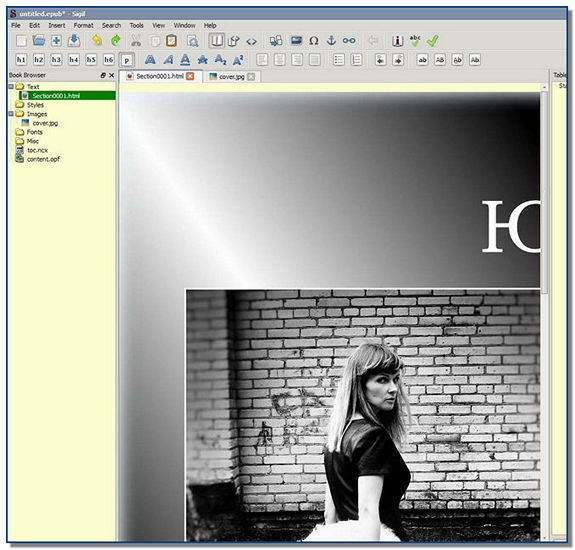Click the h1 heading style button
Viewport: 575px width, 550px height.
pos(21,60)
